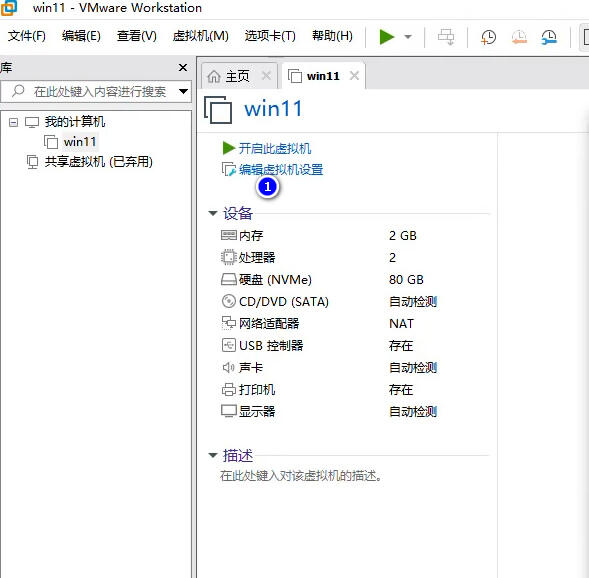Close the 主页 tab

click(x=266, y=76)
